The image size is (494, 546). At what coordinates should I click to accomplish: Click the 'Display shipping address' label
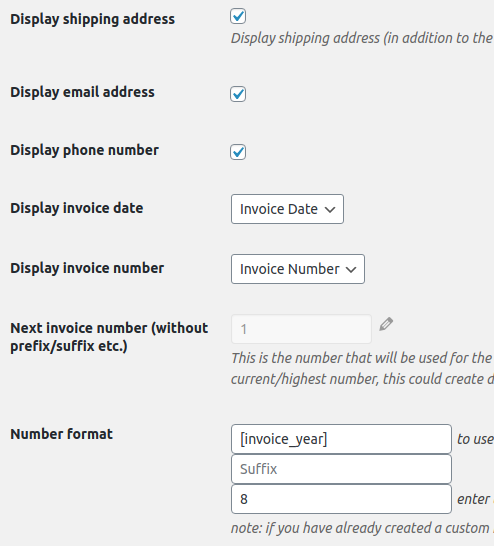93,19
